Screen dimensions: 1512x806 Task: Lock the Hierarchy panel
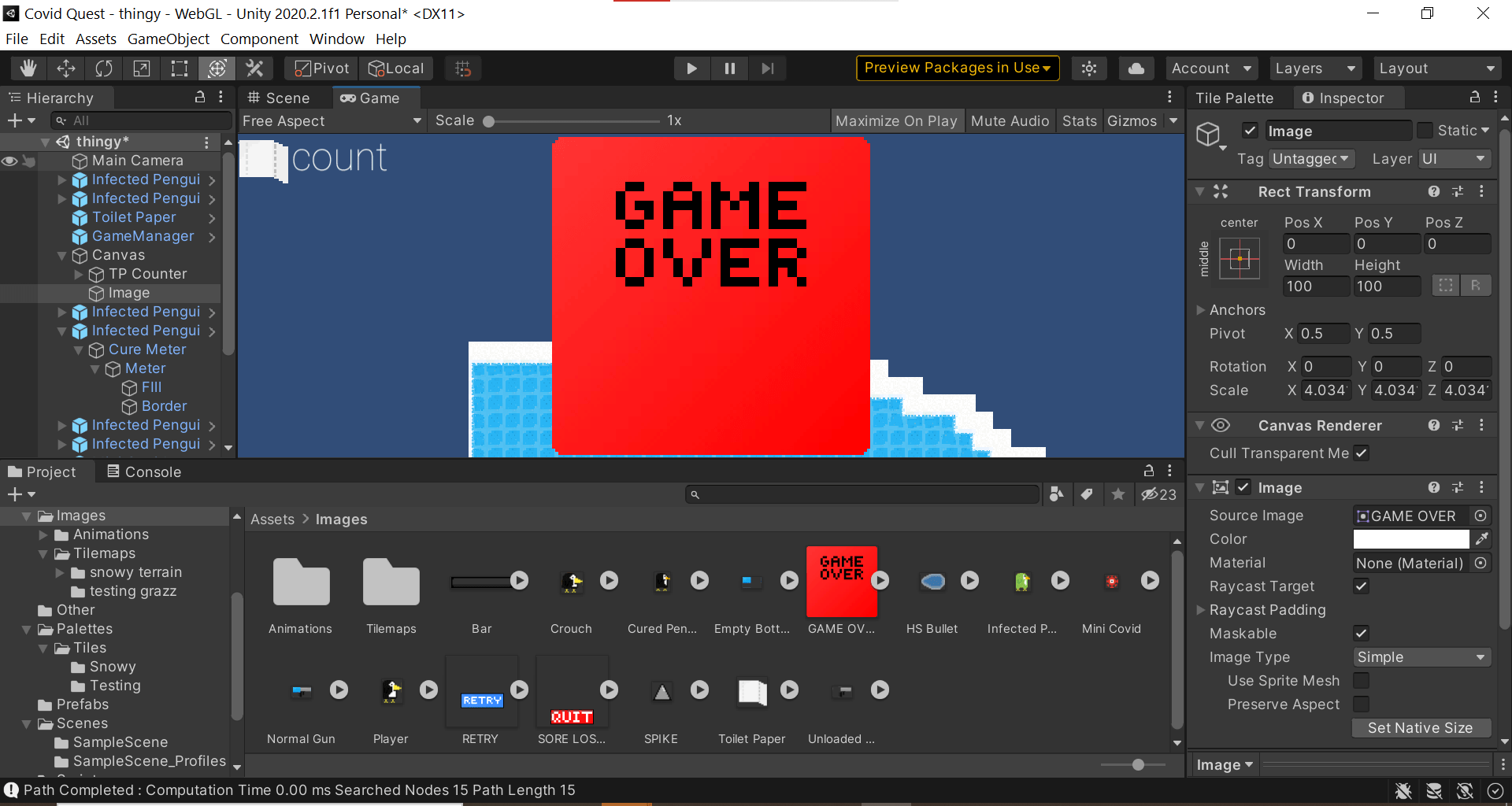200,97
